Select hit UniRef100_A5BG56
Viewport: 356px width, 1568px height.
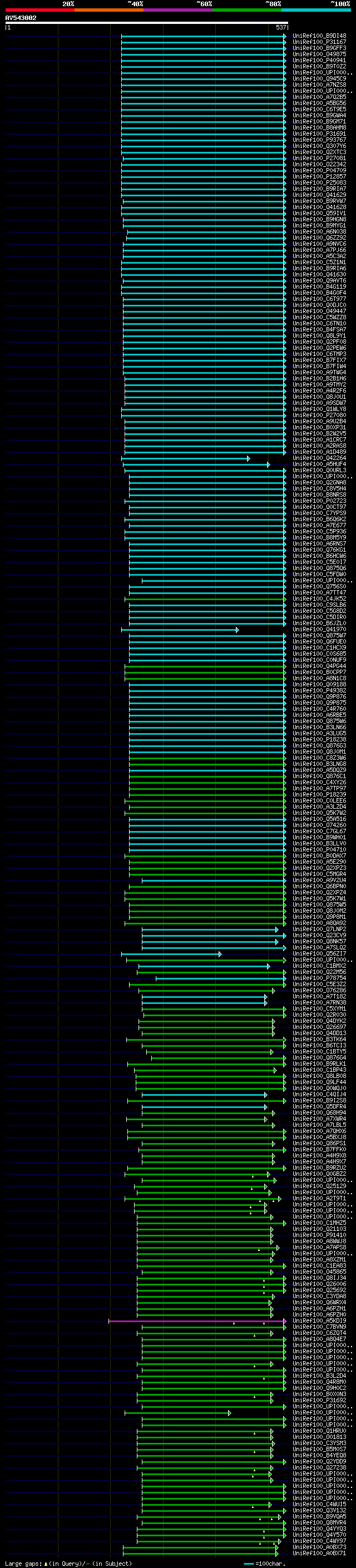coord(319,103)
